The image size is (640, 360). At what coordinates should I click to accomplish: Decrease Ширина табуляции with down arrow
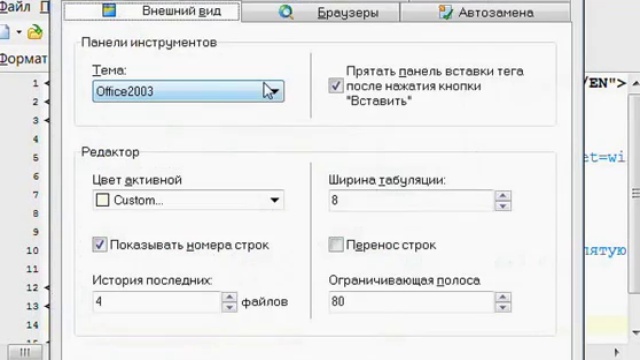pyautogui.click(x=503, y=205)
